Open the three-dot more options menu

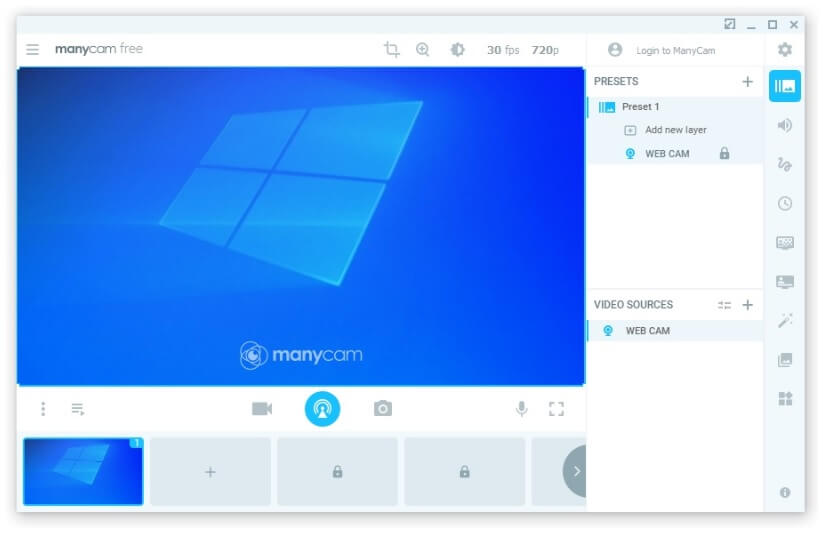(x=43, y=409)
